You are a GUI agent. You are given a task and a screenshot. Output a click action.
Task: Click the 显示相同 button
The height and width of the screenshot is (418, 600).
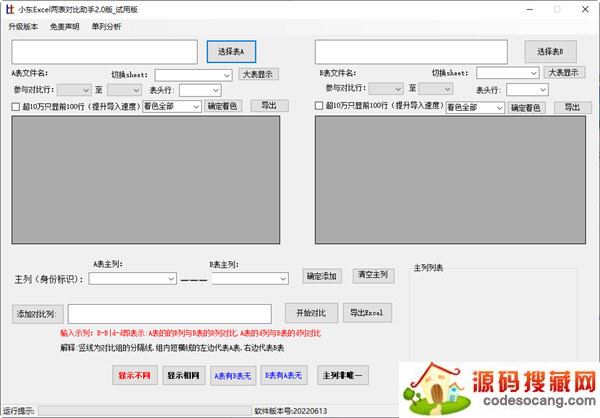click(184, 376)
